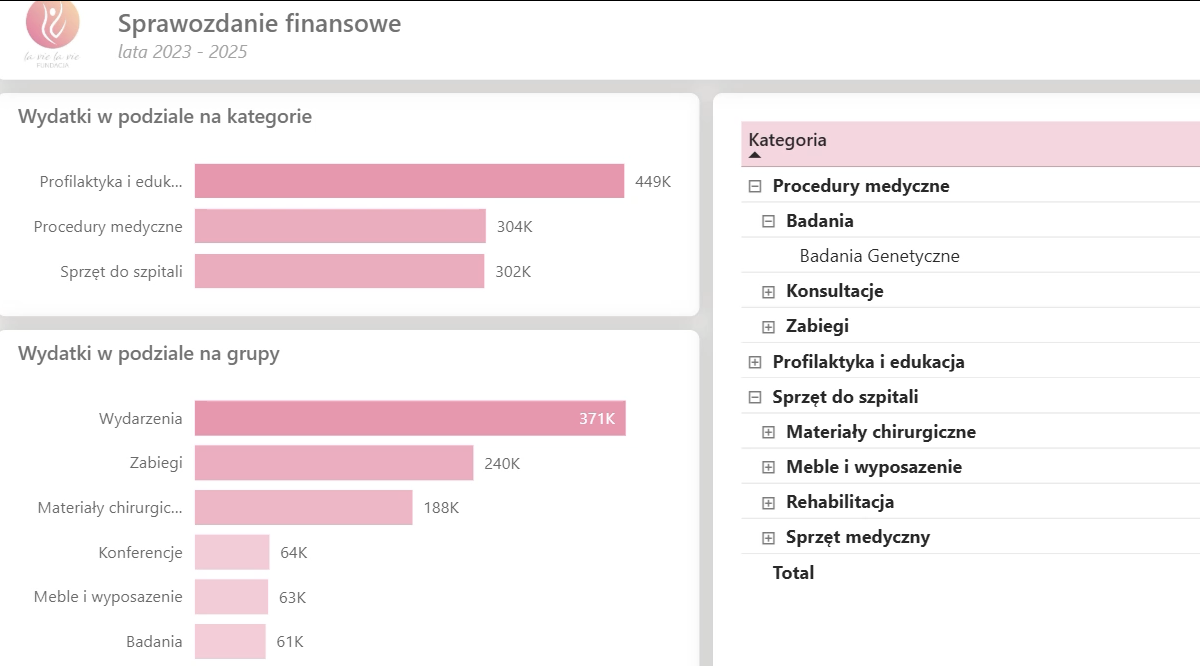
Task: Click the Konferencje 64K bar
Action: [232, 552]
